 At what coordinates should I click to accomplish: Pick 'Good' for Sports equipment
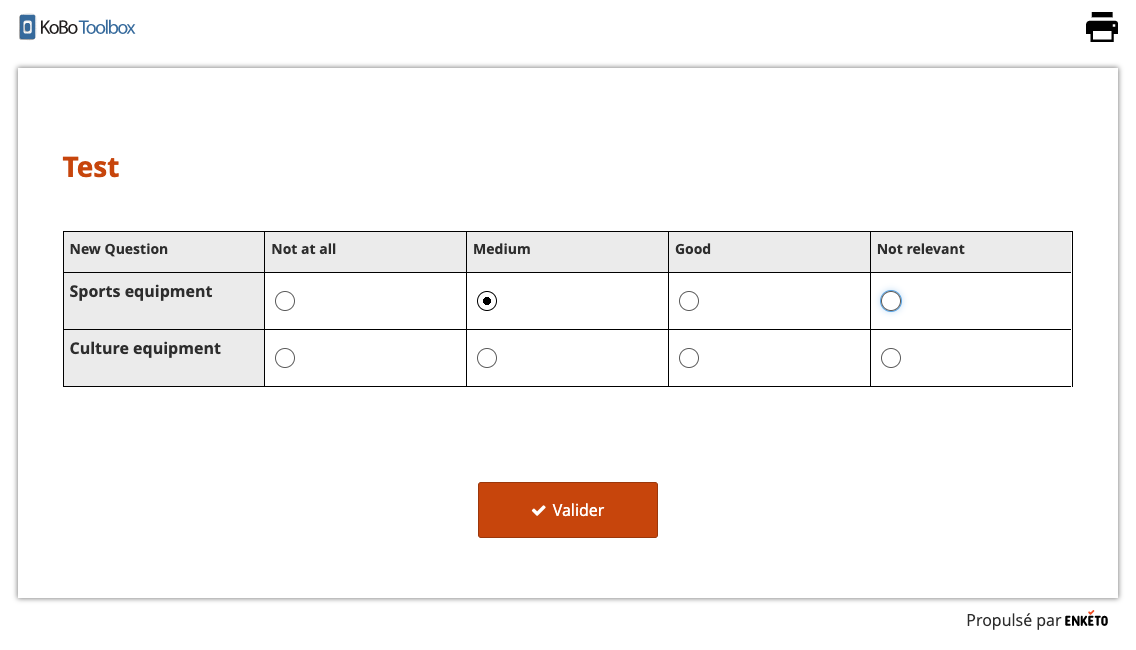(x=689, y=301)
